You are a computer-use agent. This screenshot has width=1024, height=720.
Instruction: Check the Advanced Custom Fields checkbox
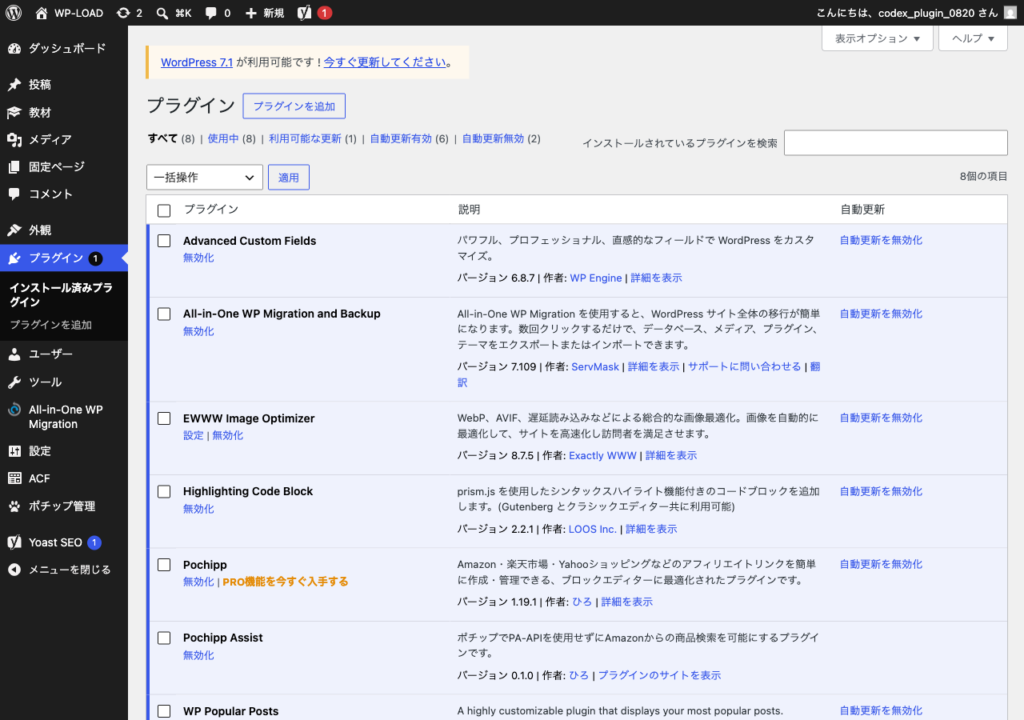pos(164,240)
